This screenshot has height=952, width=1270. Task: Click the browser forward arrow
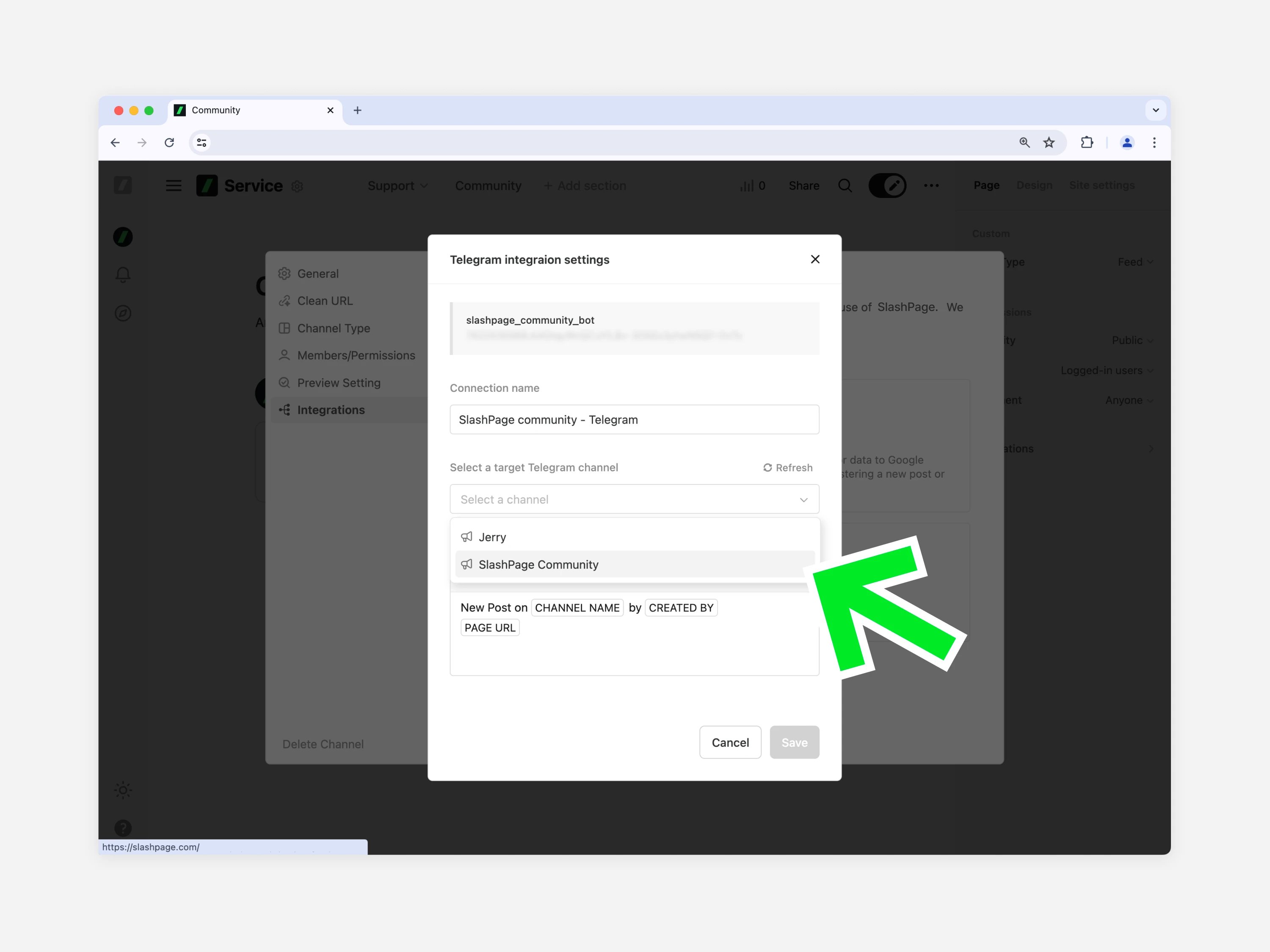click(x=142, y=142)
